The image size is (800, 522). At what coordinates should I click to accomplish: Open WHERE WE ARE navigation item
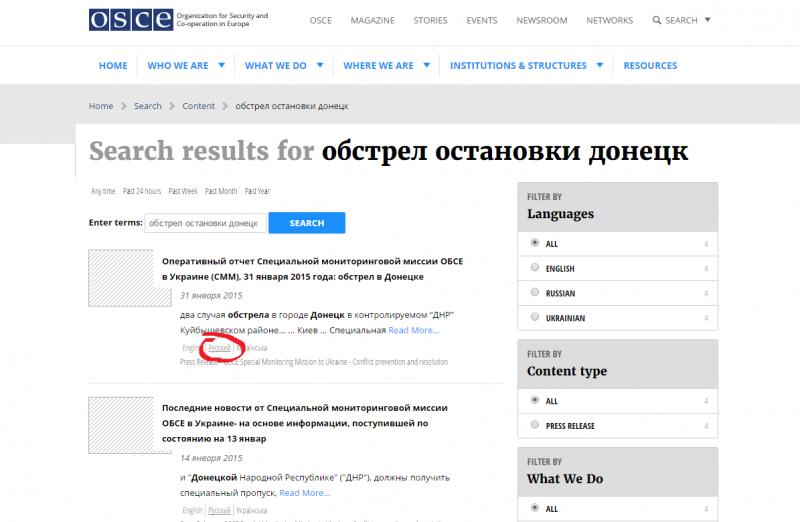pyautogui.click(x=378, y=65)
